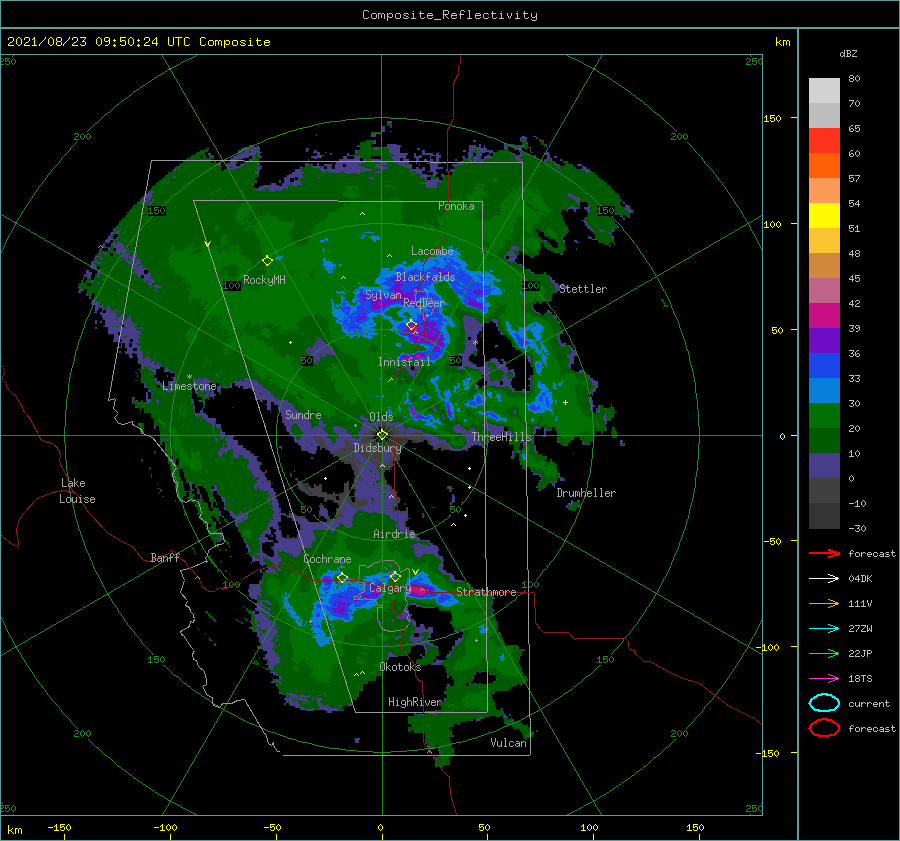
Task: Click the Cochrane label
Action: [327, 559]
